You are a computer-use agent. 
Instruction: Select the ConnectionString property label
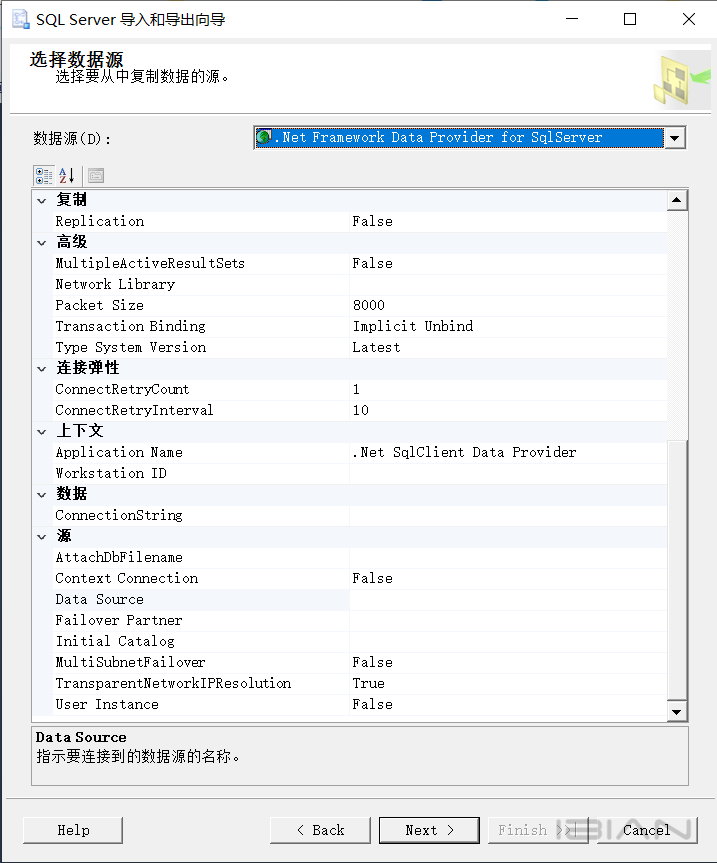click(119, 516)
